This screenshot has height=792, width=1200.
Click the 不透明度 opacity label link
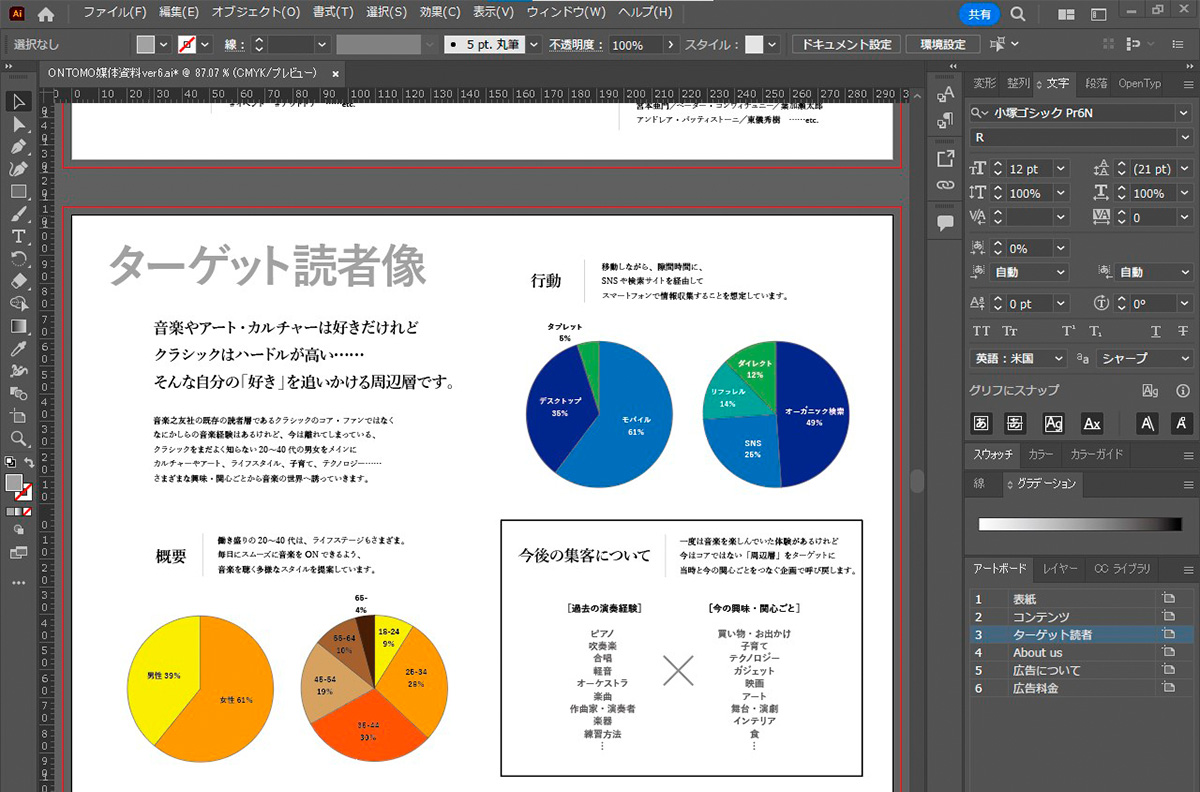pos(576,45)
